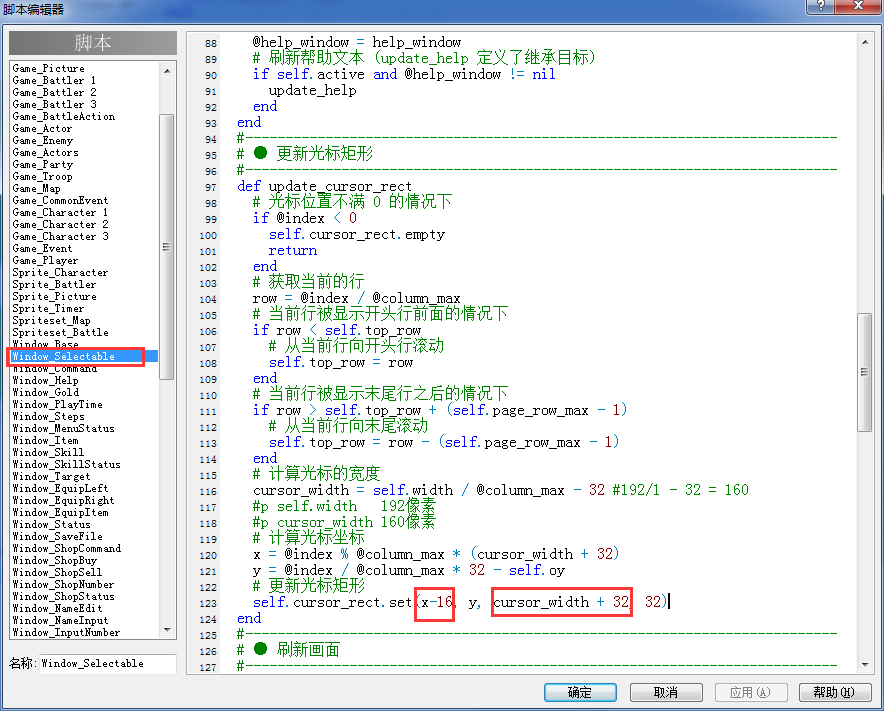This screenshot has width=884, height=711.
Task: Select Window_Target script
Action: pos(51,476)
